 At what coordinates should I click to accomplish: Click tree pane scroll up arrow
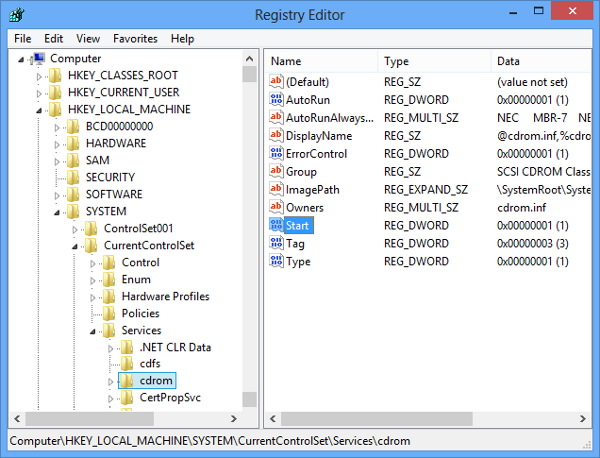[x=249, y=59]
